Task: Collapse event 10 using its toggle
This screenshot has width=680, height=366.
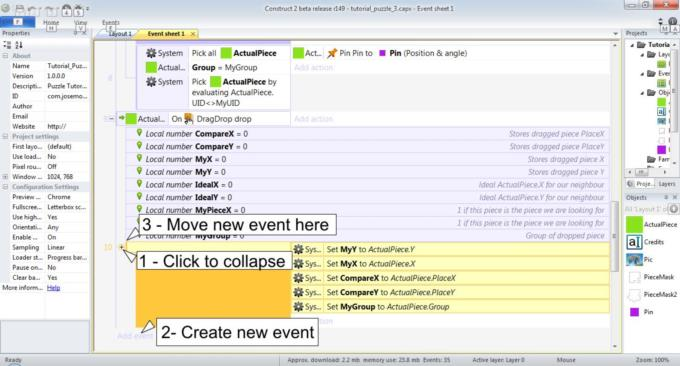Action: click(121, 247)
